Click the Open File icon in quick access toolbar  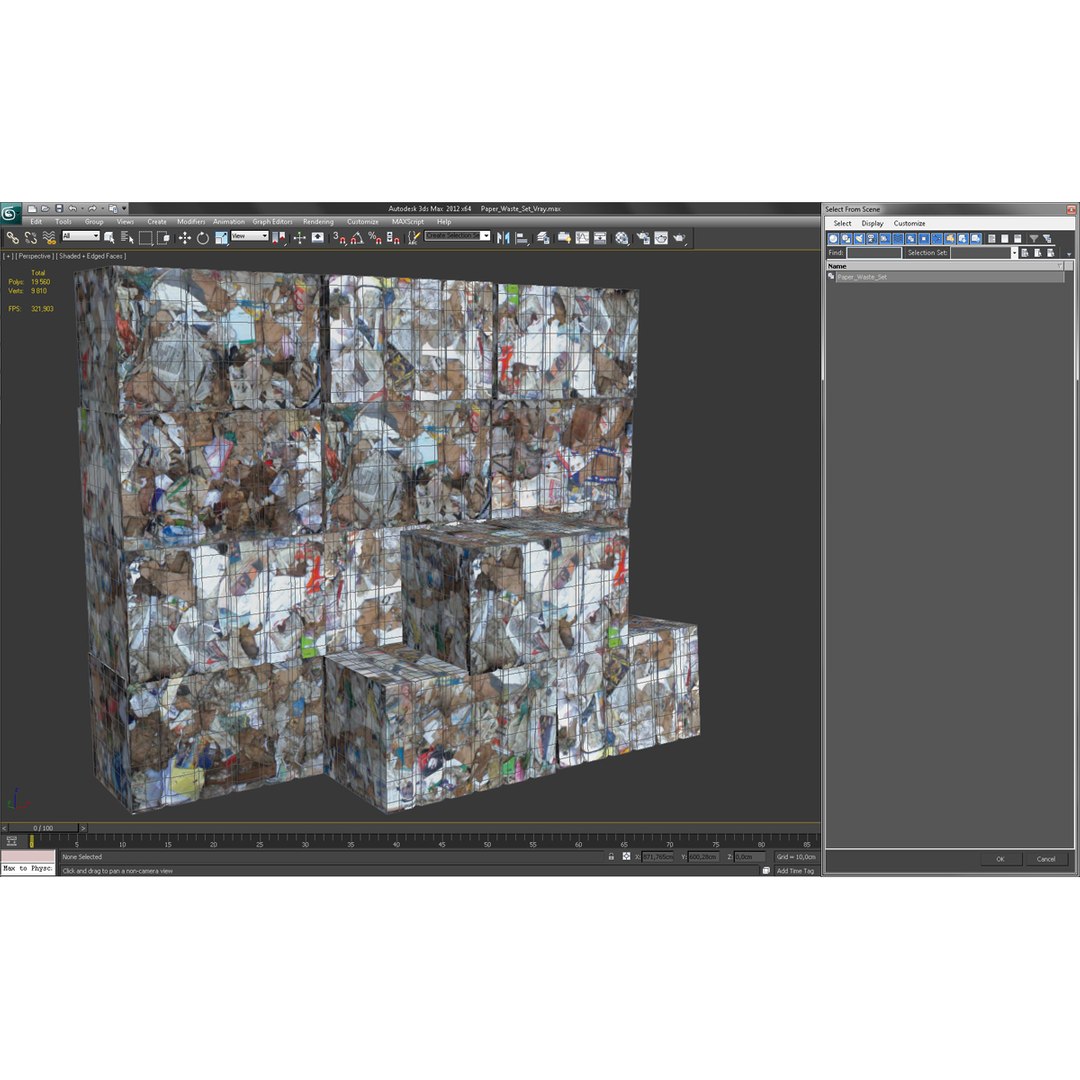click(45, 209)
